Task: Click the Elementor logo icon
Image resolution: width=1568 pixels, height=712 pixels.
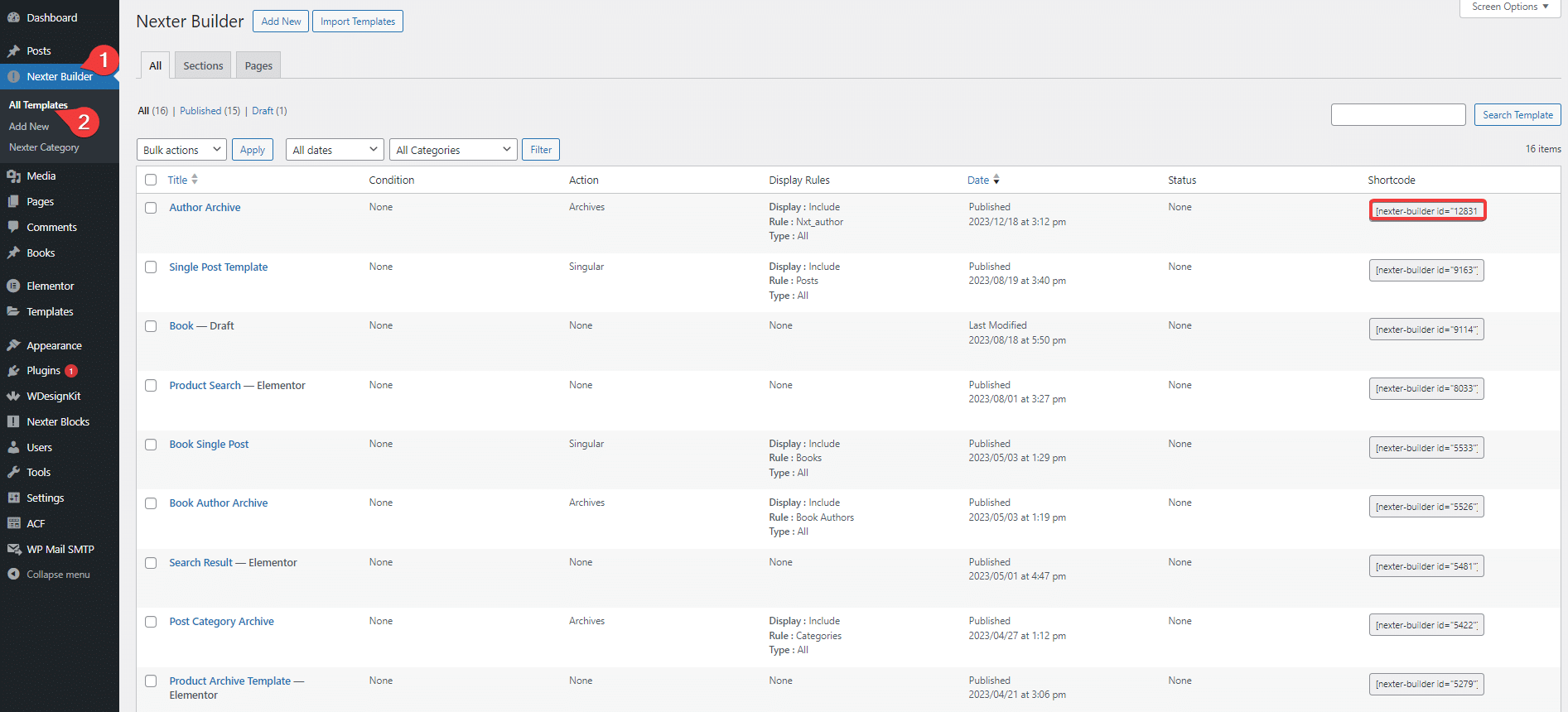Action: (x=13, y=286)
